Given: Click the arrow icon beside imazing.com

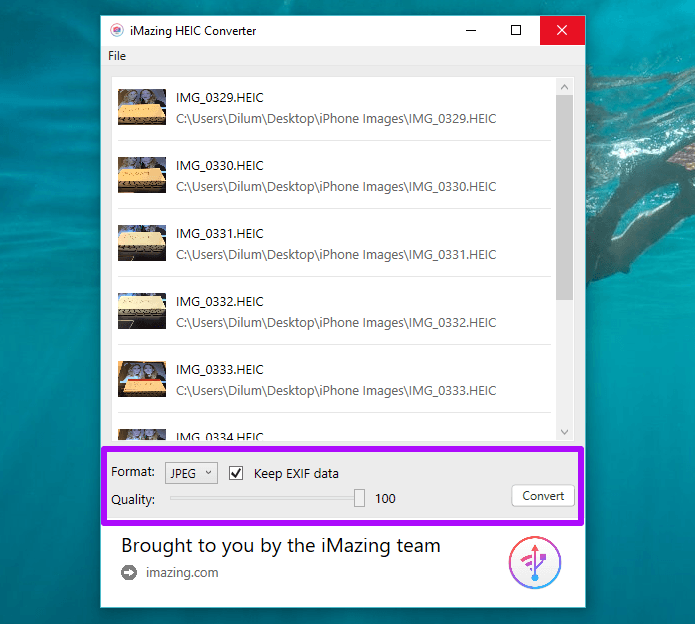Looking at the screenshot, I should 129,572.
